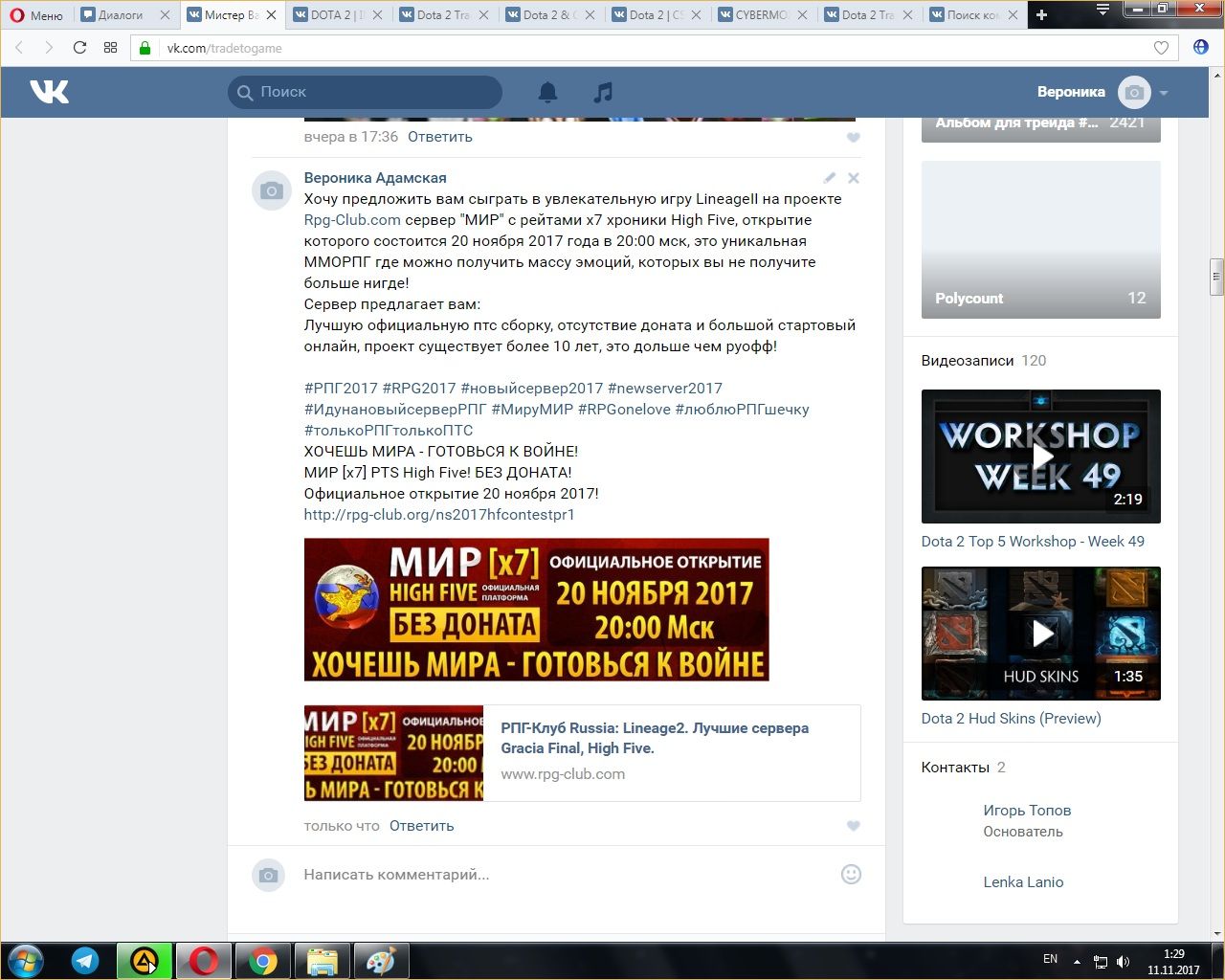Open File Explorer from the taskbar
Screen dimensions: 1225x980
[x=323, y=960]
